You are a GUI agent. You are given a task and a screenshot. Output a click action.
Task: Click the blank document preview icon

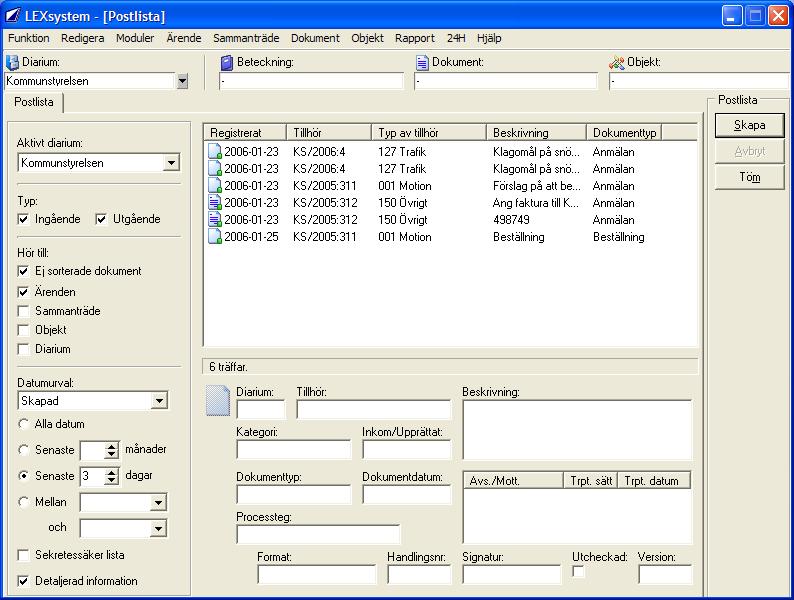click(x=218, y=401)
